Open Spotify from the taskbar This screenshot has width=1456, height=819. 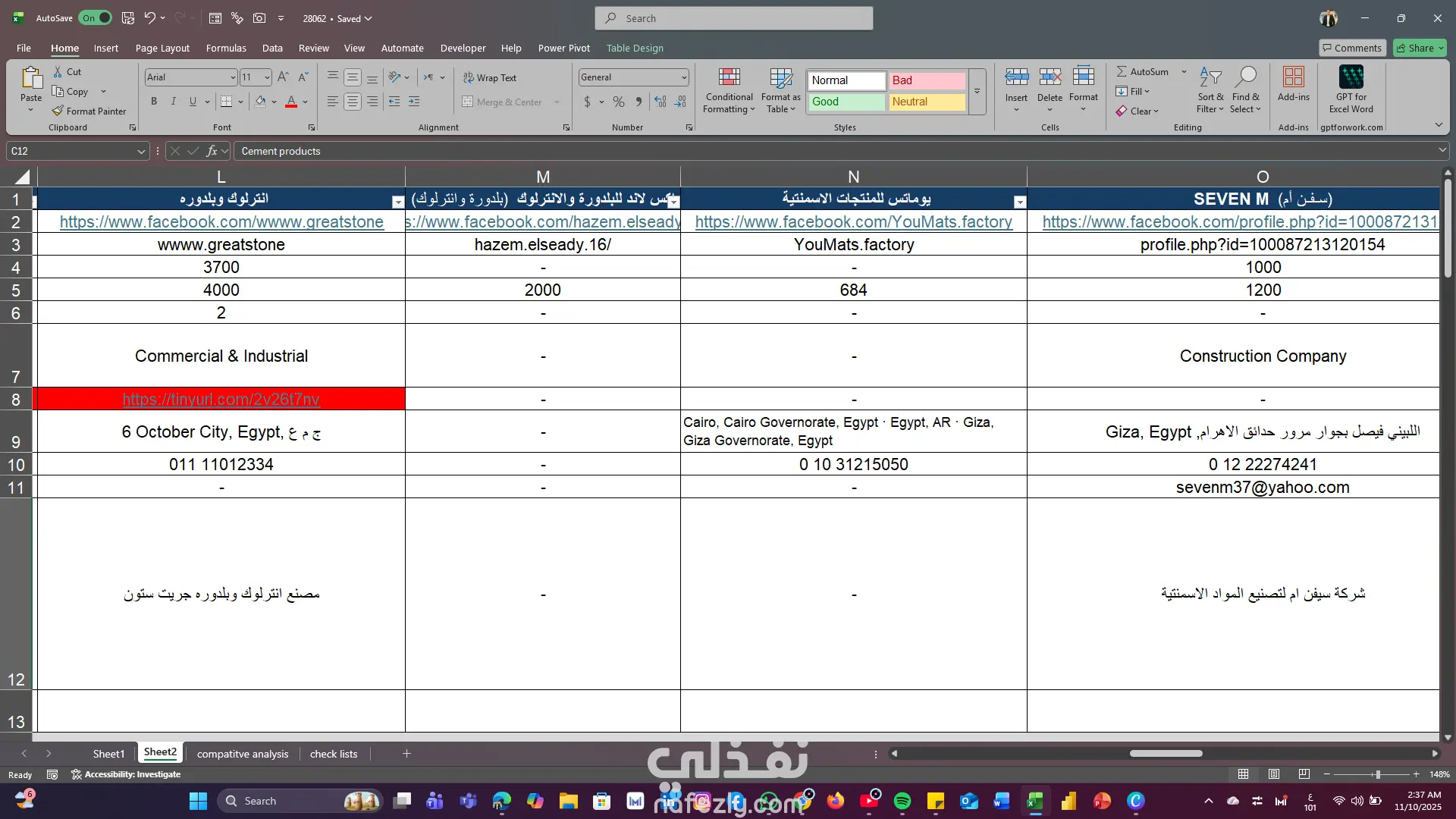pos(902,801)
